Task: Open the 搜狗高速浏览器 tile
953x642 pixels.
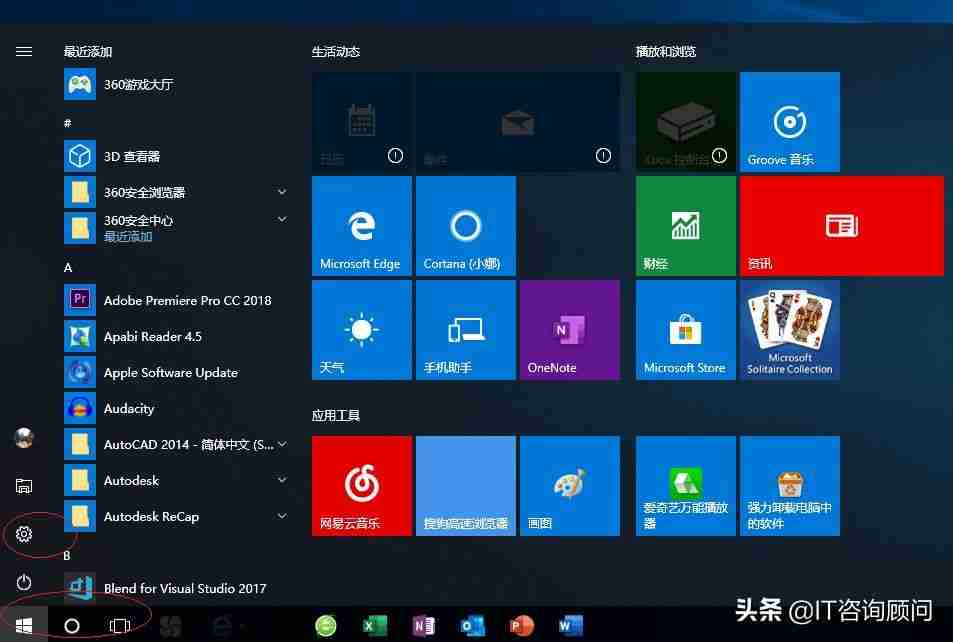Action: click(466, 485)
